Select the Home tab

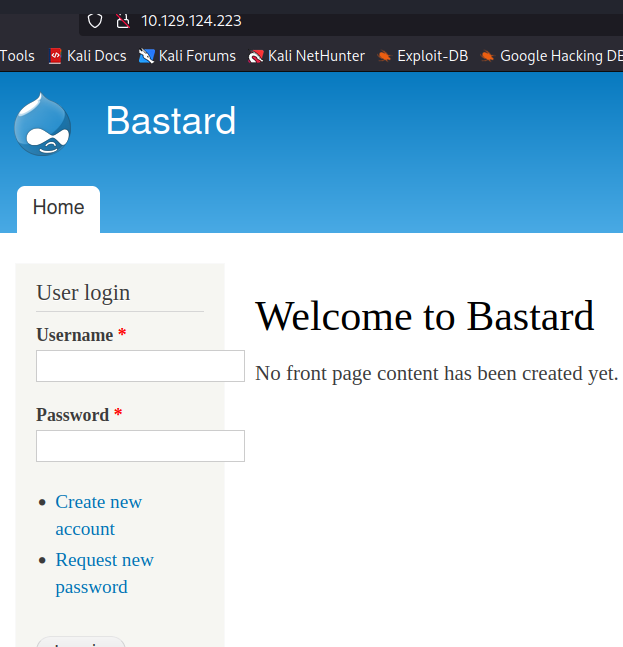coord(59,208)
